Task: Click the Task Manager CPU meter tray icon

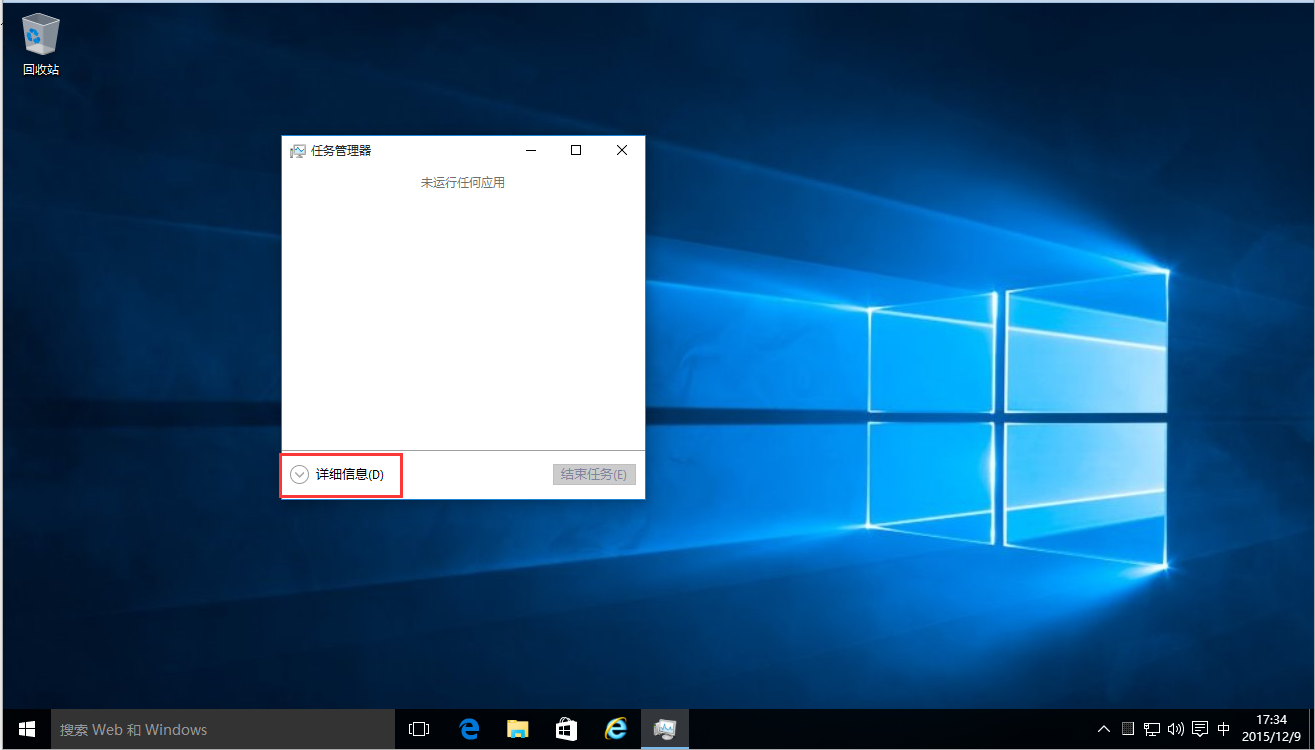Action: [x=1128, y=729]
